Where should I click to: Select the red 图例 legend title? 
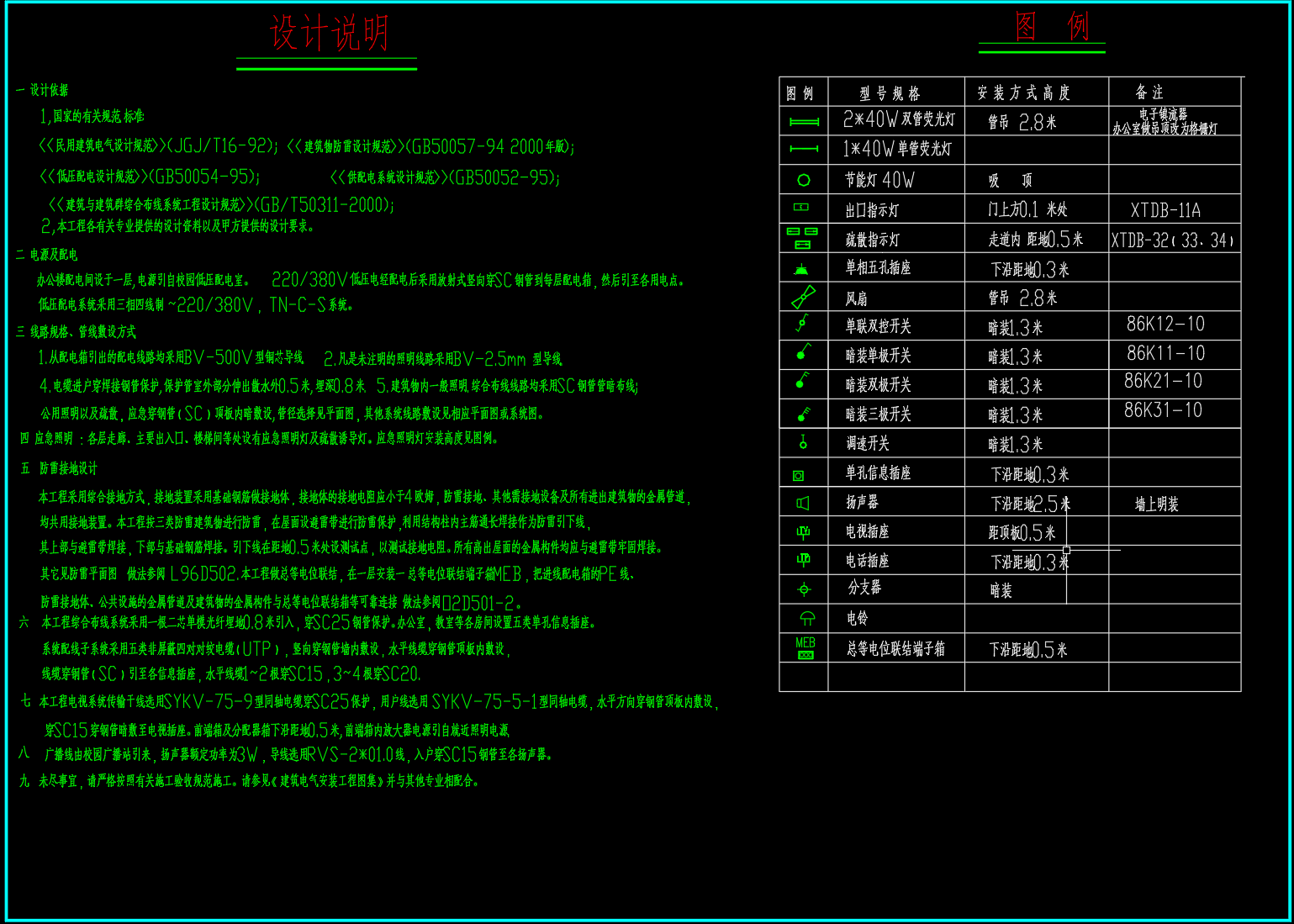(x=1051, y=27)
